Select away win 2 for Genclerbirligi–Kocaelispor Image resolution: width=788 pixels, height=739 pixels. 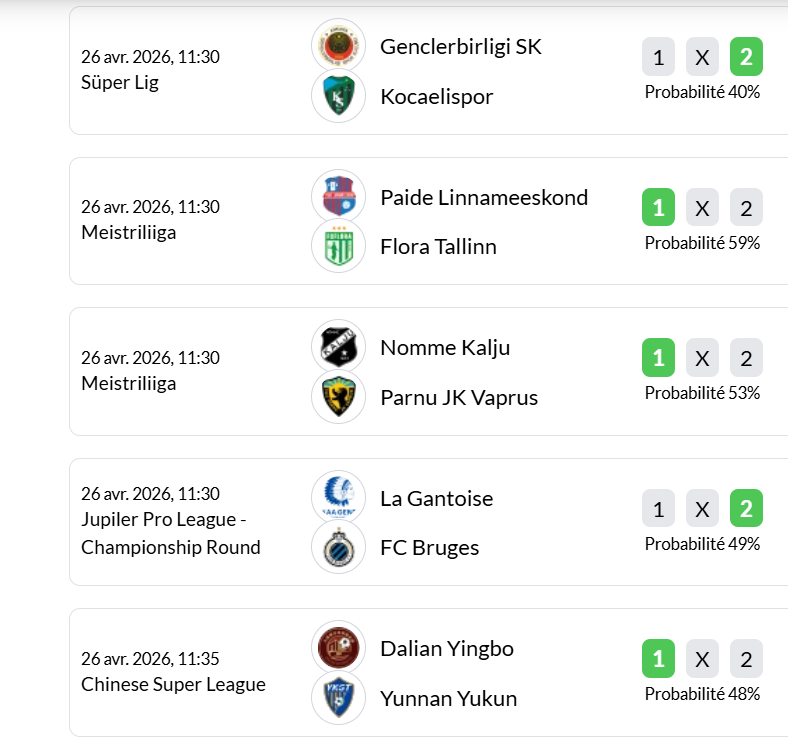pos(746,57)
